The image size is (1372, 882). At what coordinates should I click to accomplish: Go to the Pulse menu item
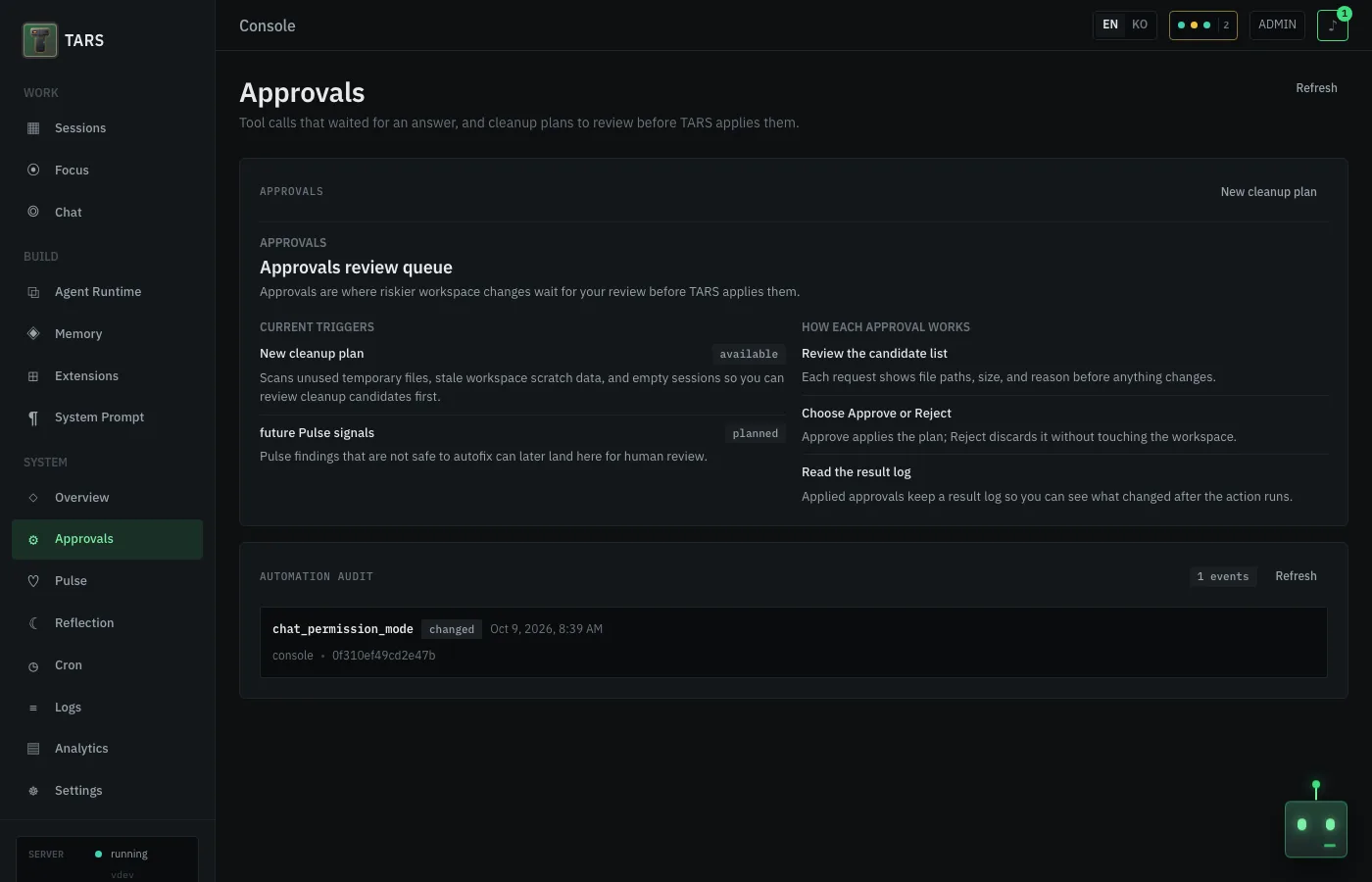(x=107, y=581)
